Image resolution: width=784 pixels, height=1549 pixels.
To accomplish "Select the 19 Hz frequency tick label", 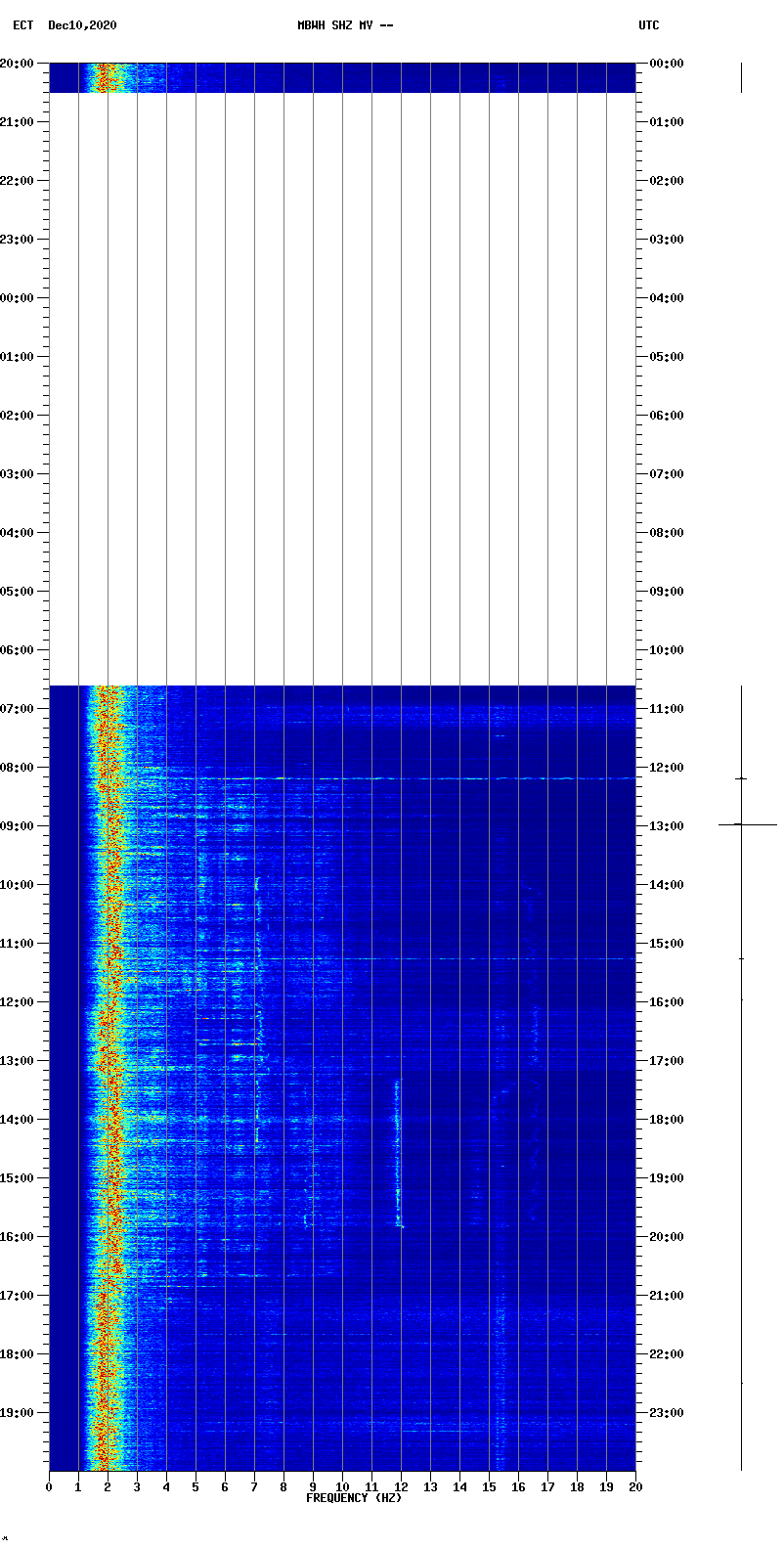I will pos(606,1487).
